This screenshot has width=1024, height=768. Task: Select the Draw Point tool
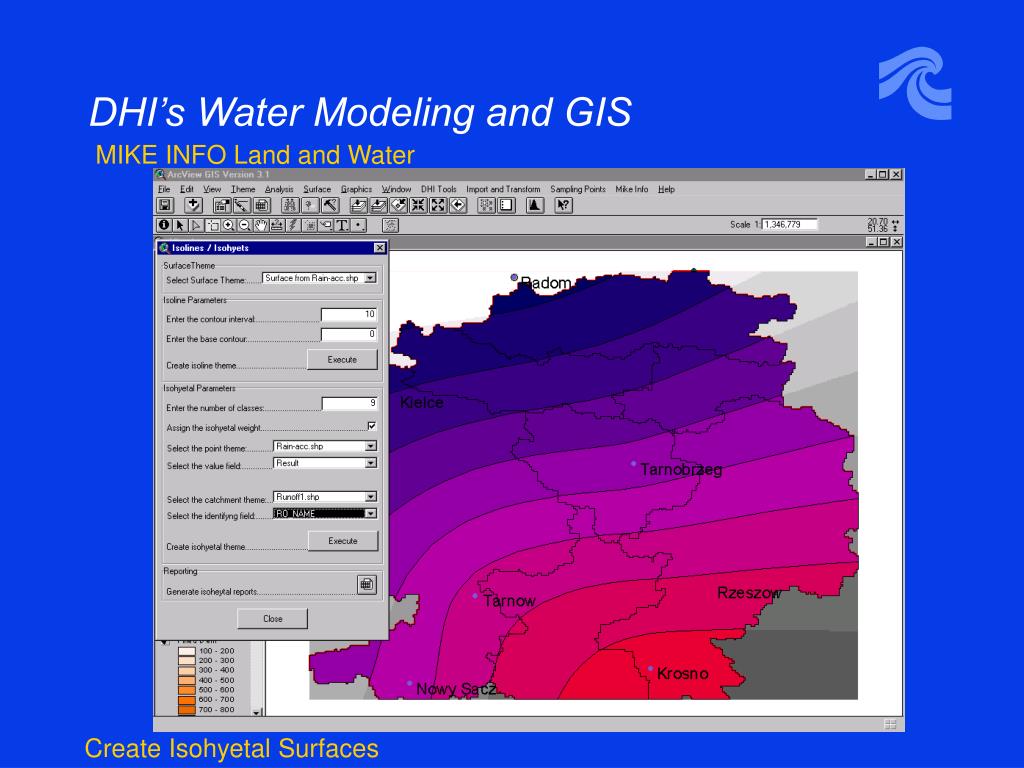tap(358, 225)
